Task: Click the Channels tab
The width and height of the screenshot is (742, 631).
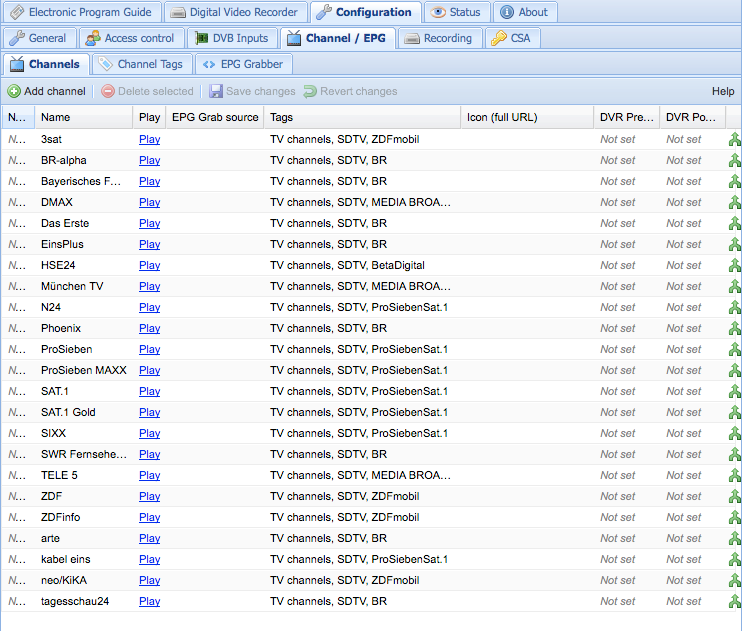Action: click(x=46, y=64)
